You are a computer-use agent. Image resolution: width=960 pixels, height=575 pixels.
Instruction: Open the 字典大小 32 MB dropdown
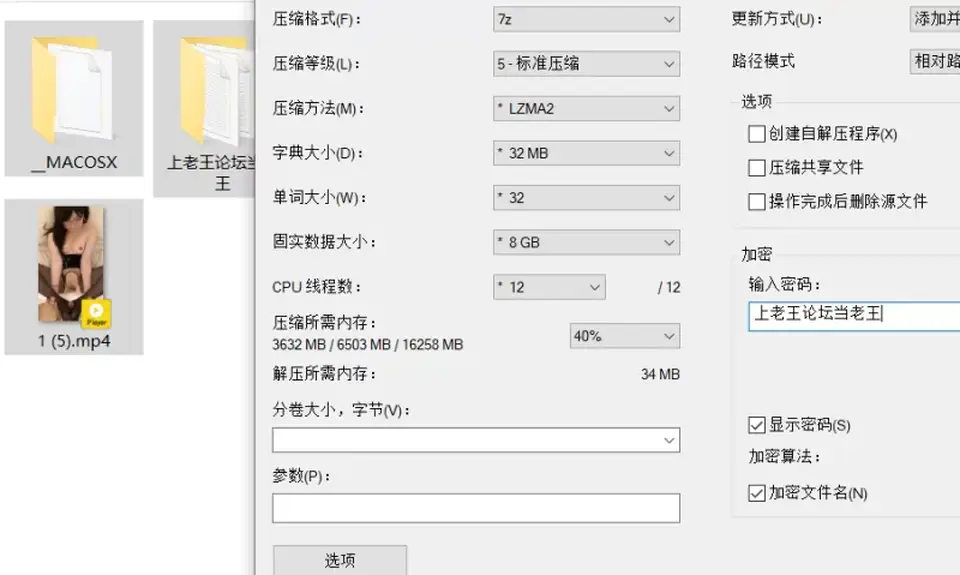(586, 153)
